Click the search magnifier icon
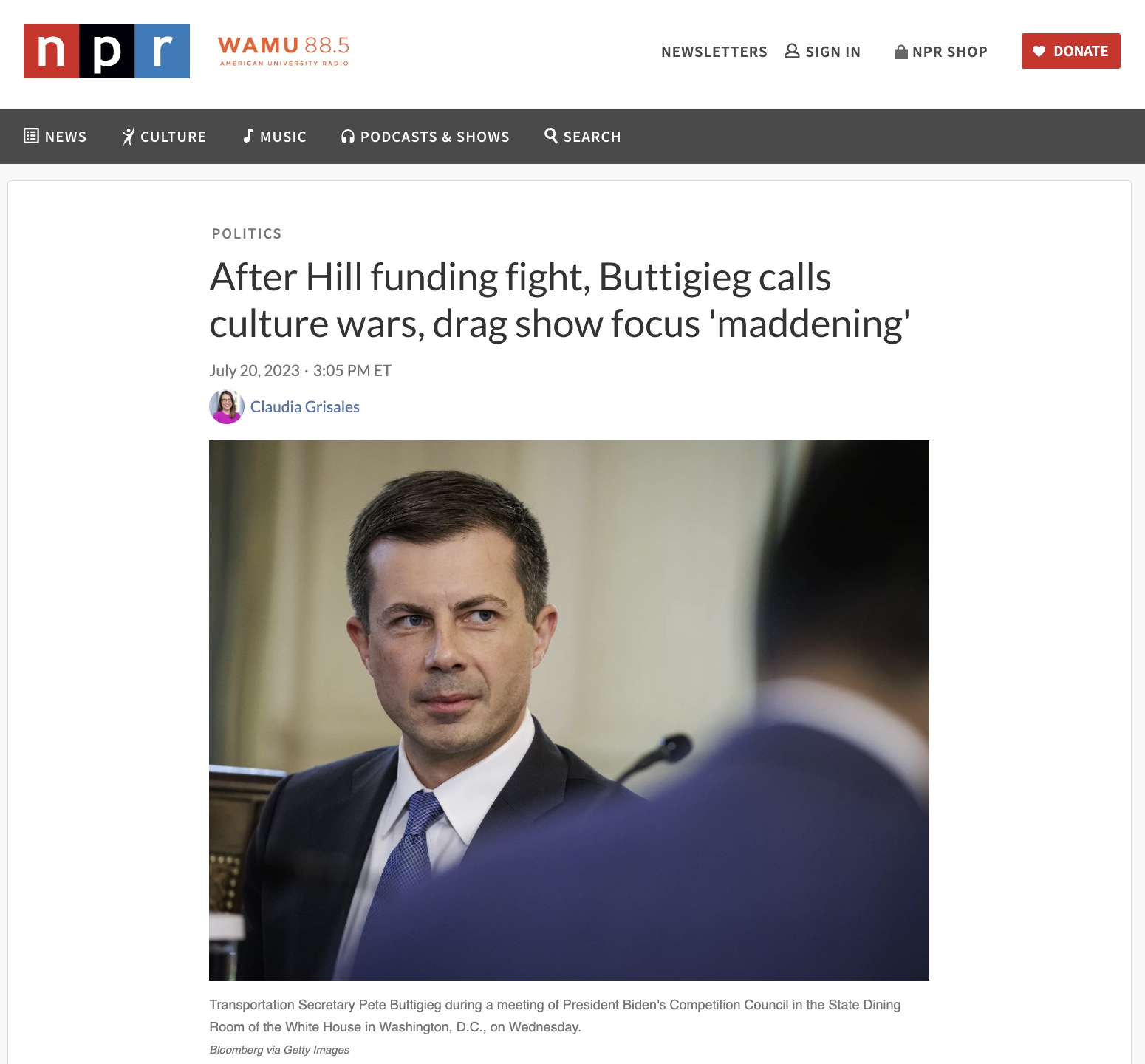 (x=551, y=135)
